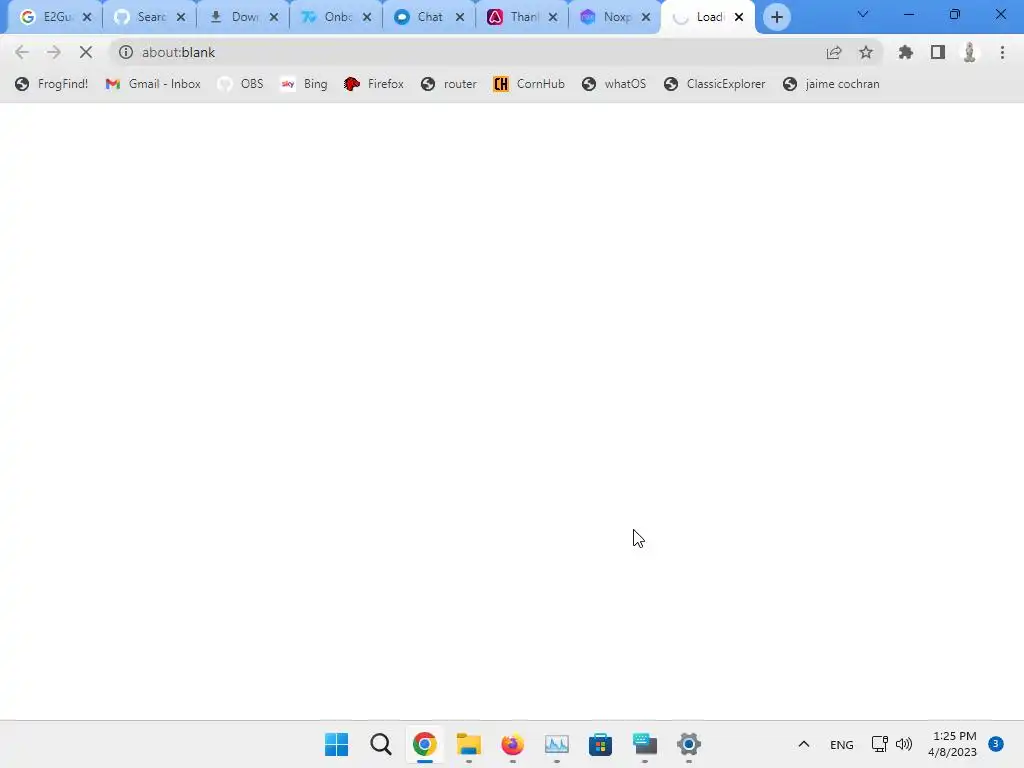Open the Thank tab
The image size is (1024, 768).
pyautogui.click(x=513, y=17)
